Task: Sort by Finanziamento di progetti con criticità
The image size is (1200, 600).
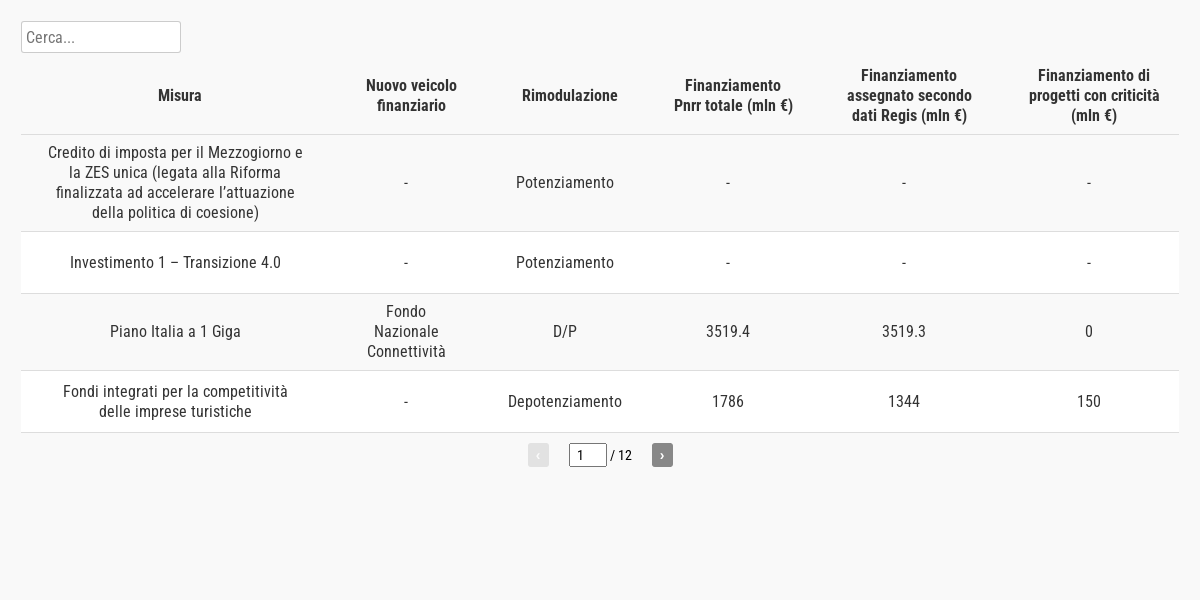Action: tap(1094, 96)
